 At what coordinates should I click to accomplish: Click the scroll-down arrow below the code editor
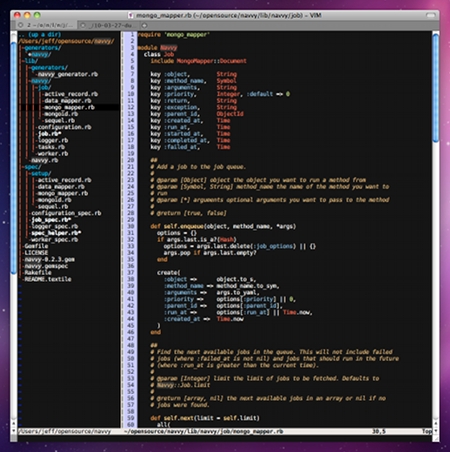tap(435, 431)
